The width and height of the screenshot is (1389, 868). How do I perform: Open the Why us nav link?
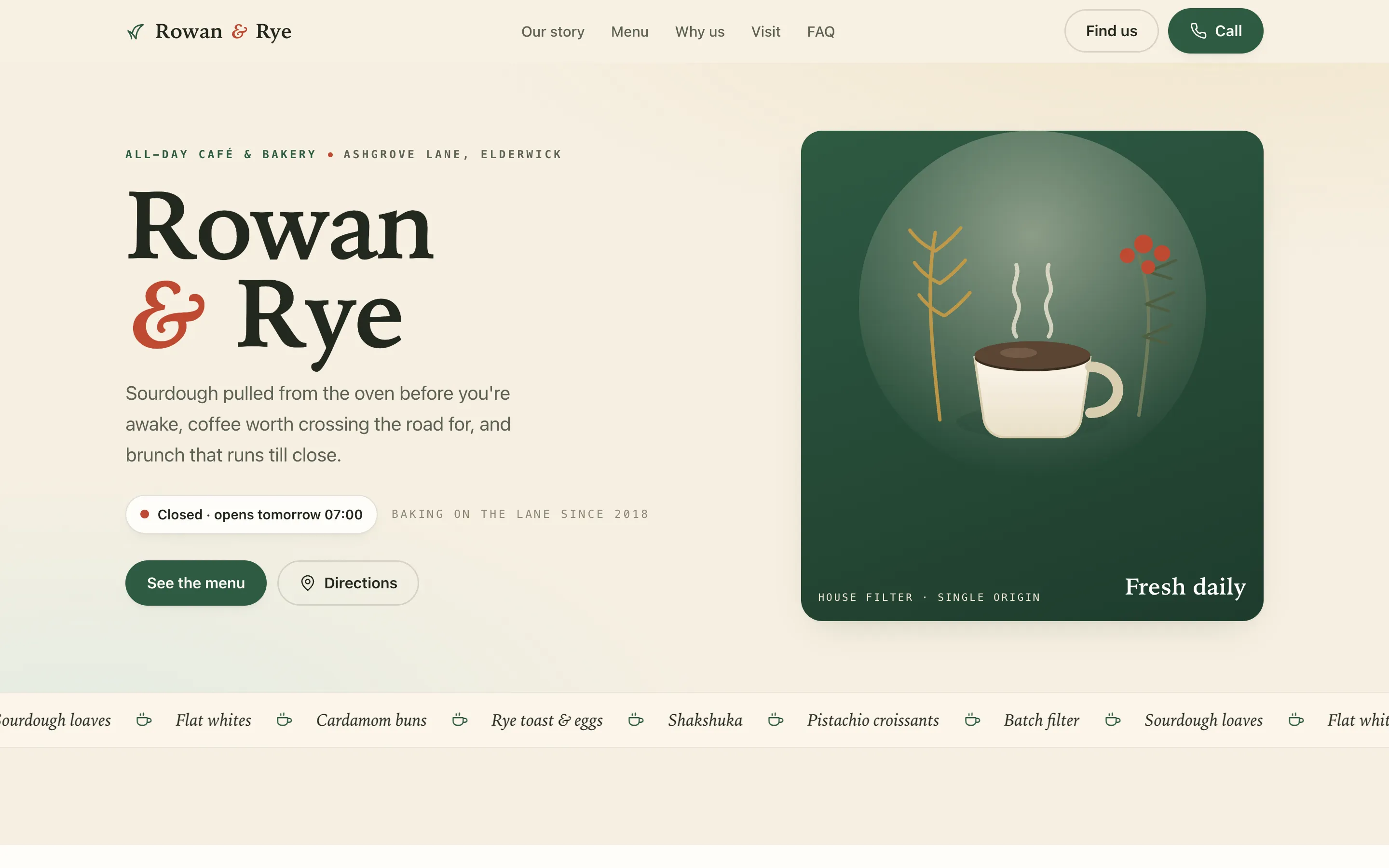pos(700,31)
